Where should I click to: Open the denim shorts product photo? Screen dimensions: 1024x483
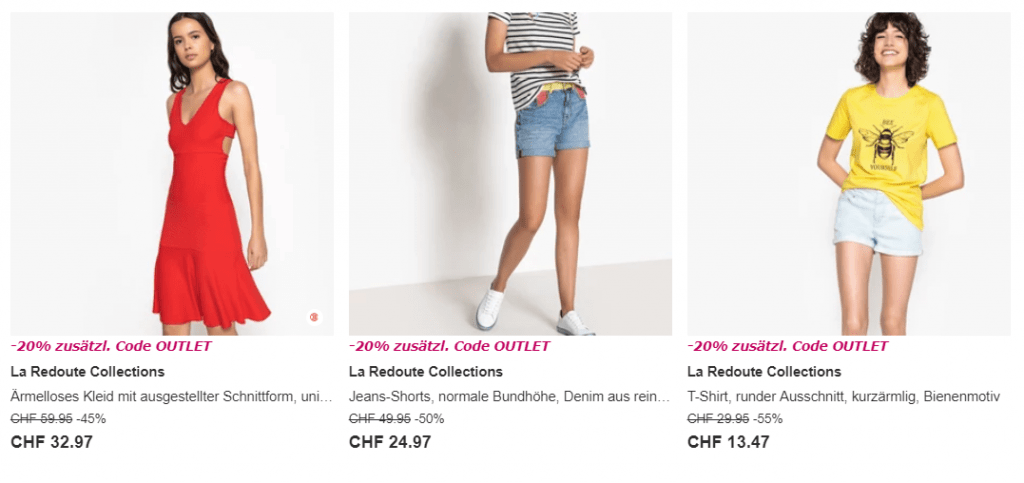[x=510, y=173]
